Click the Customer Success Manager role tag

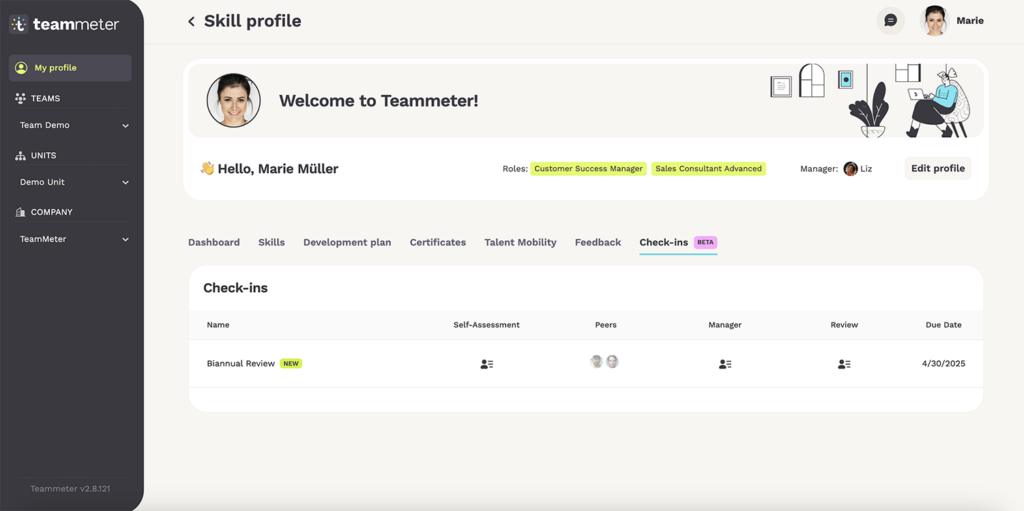588,169
